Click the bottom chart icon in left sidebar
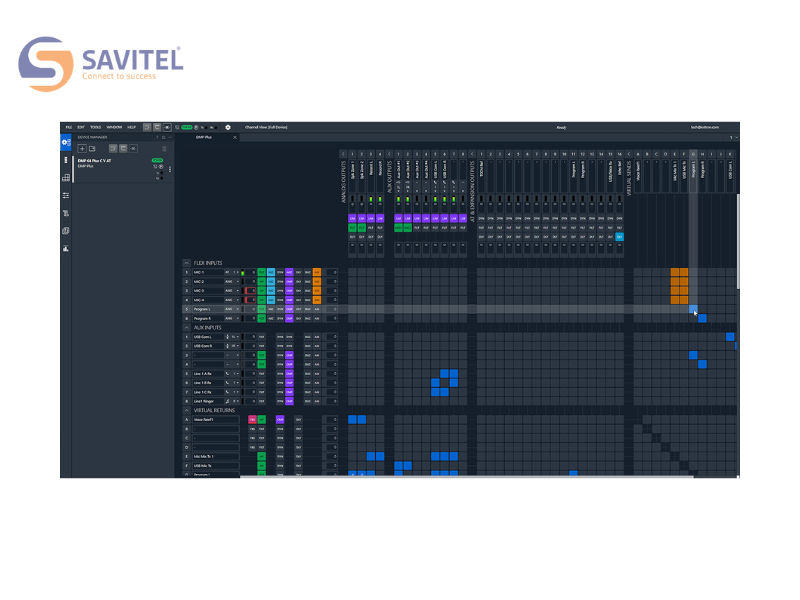The width and height of the screenshot is (800, 600). click(x=66, y=248)
